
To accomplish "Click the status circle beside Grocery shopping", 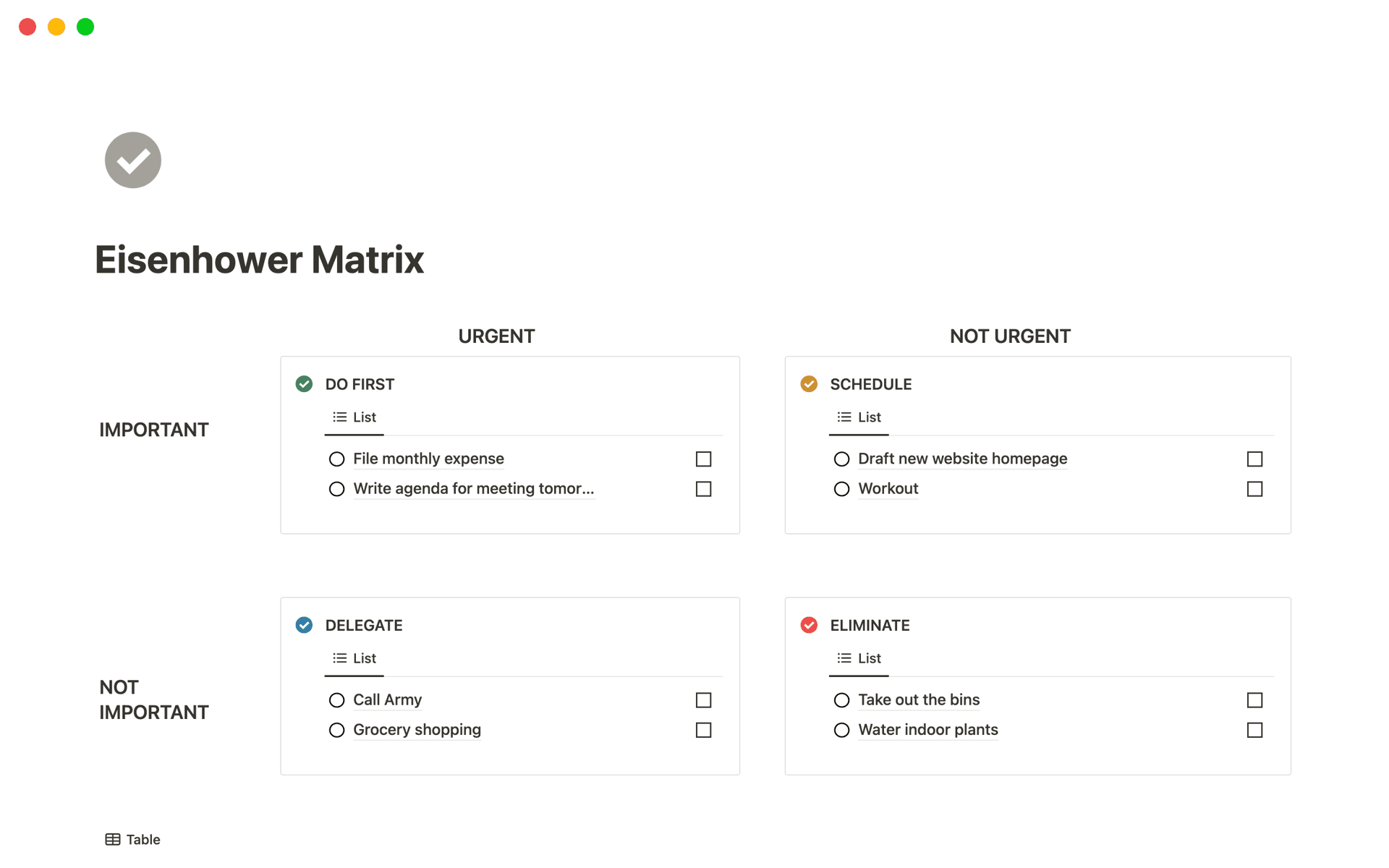I will (x=336, y=730).
